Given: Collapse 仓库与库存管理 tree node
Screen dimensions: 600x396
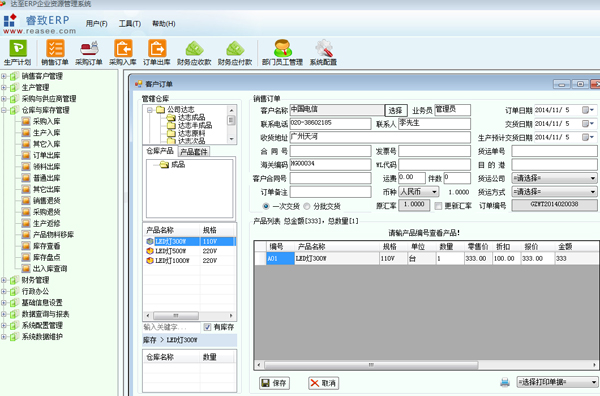Looking at the screenshot, I should 4,110.
